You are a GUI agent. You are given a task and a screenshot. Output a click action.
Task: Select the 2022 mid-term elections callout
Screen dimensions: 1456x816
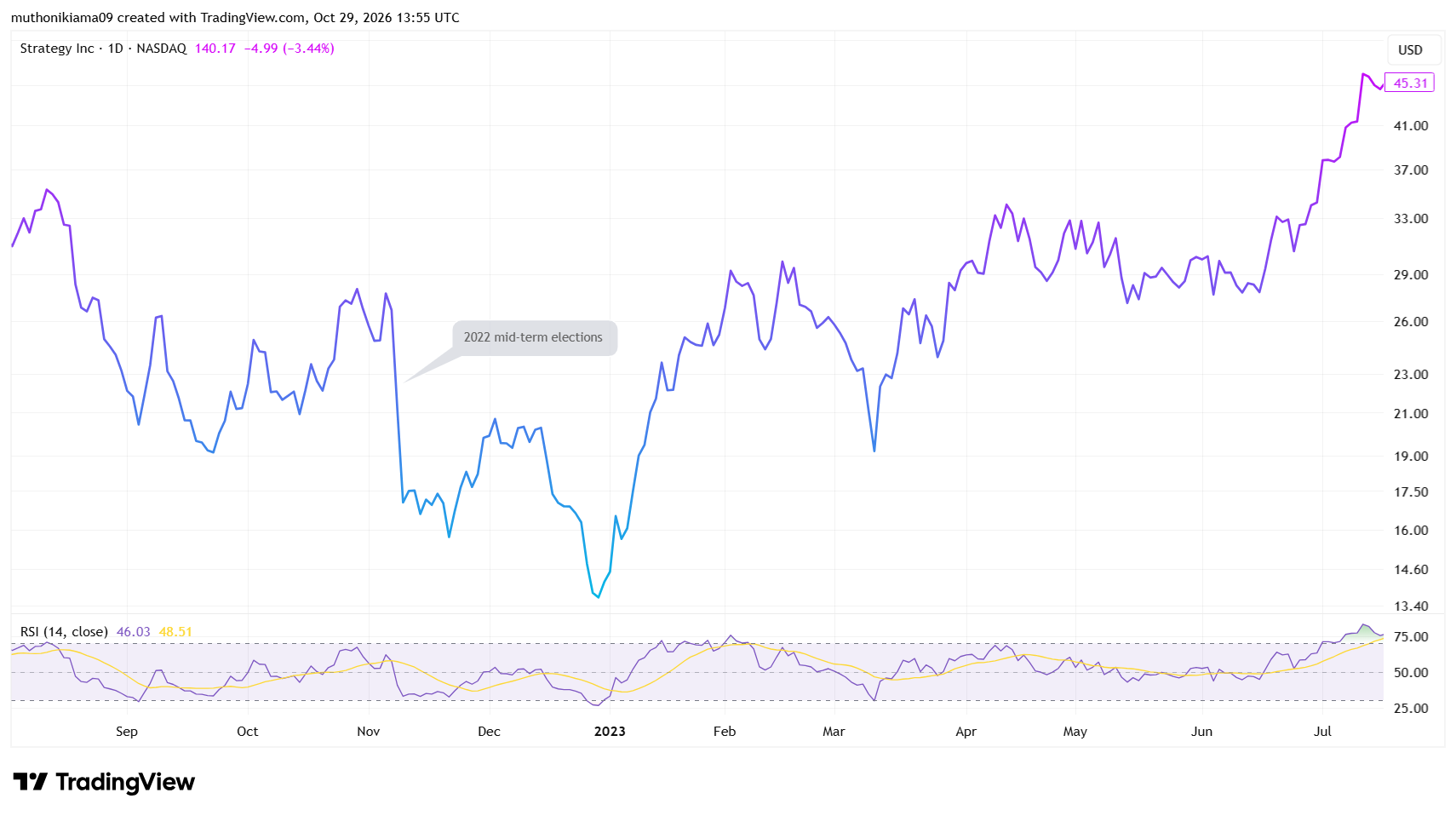pyautogui.click(x=534, y=337)
